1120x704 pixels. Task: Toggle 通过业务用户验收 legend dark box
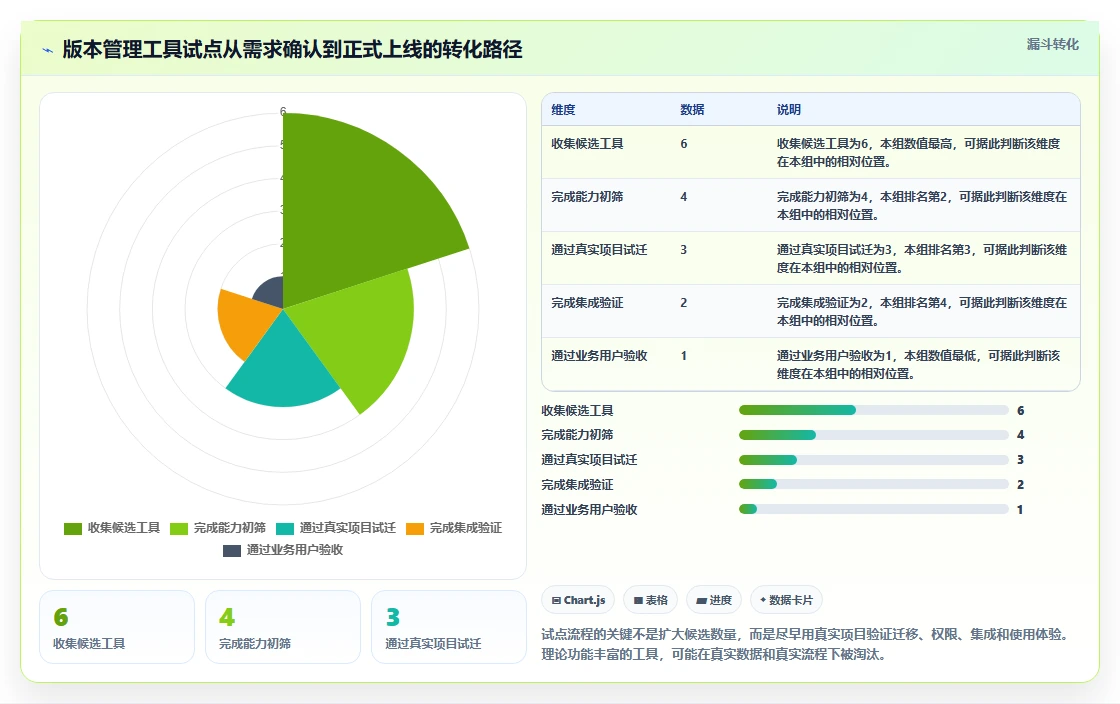231,550
